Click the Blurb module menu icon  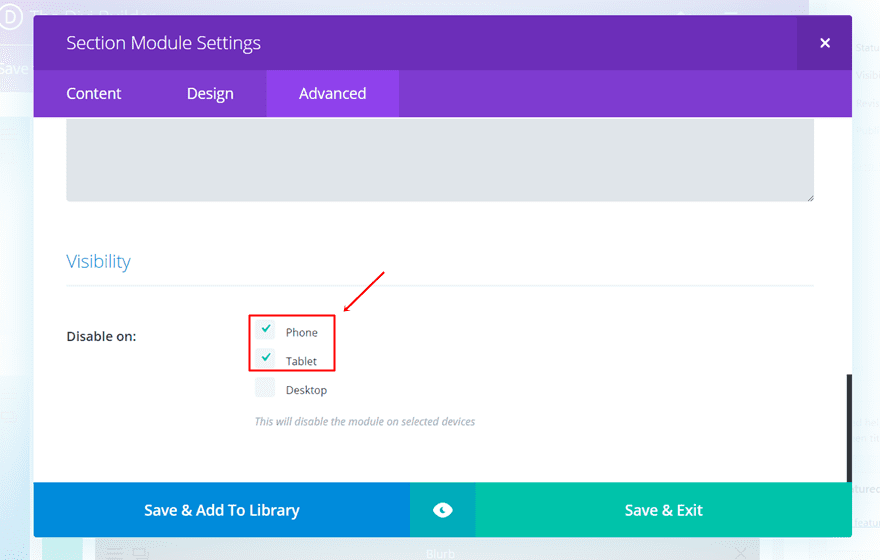pos(115,552)
